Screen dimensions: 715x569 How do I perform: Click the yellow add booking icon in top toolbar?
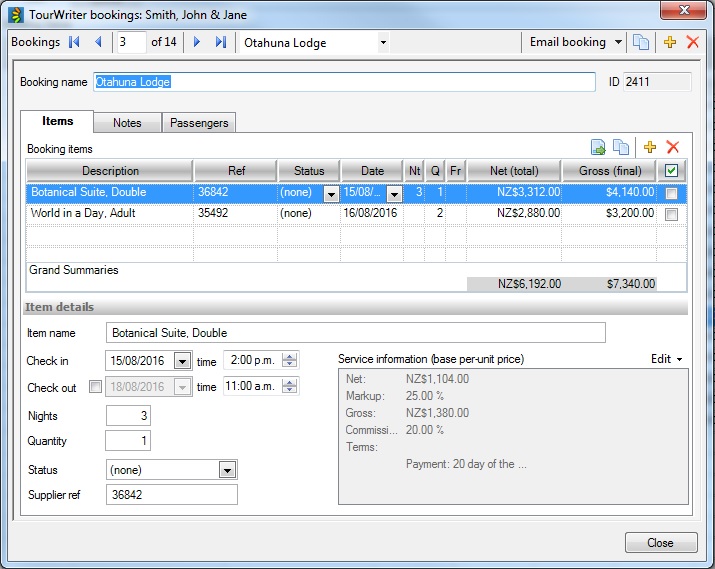(x=671, y=42)
